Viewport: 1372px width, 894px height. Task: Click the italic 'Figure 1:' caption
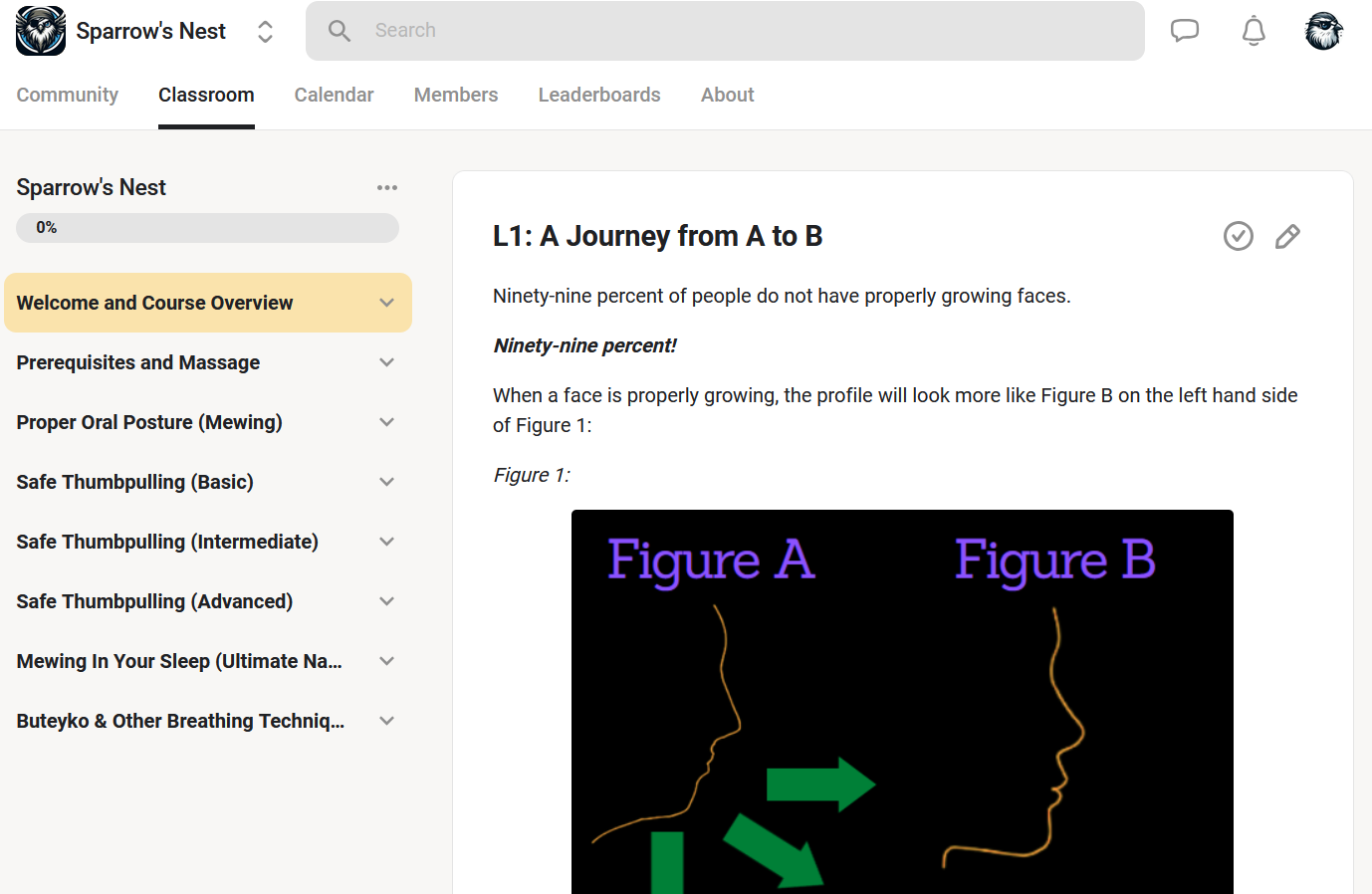click(x=532, y=475)
